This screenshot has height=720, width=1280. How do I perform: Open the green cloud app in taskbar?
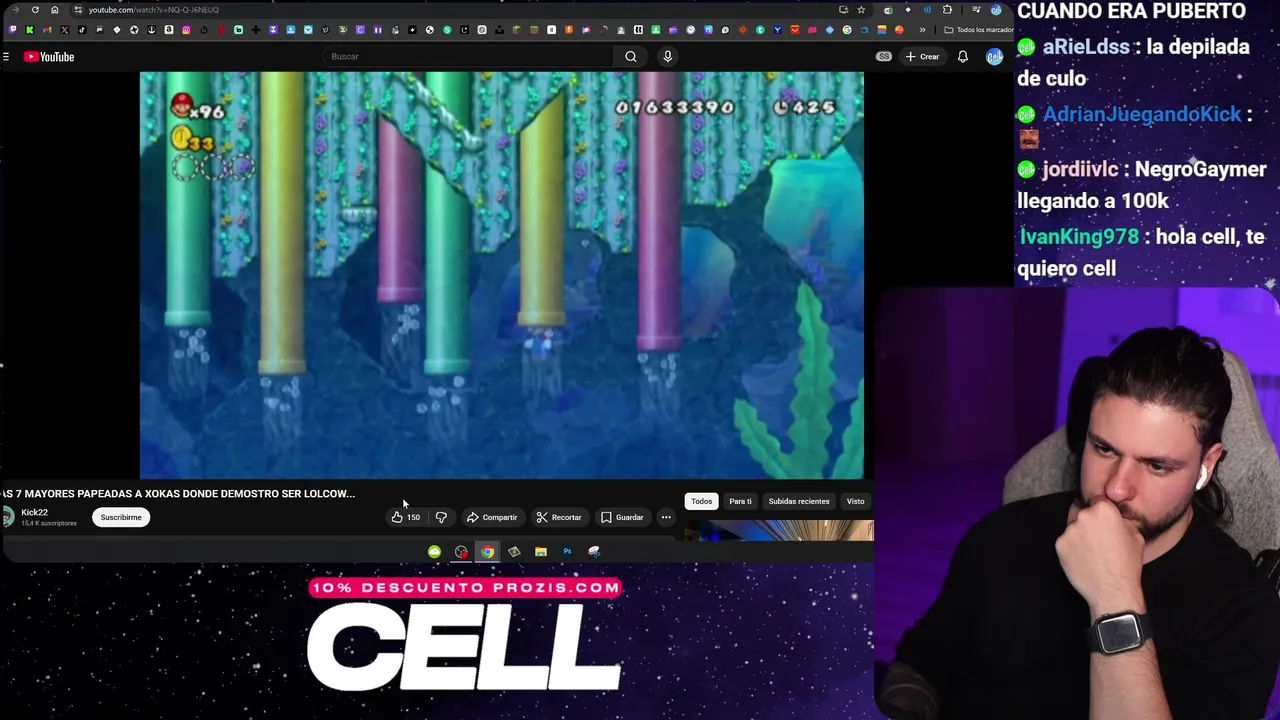434,552
